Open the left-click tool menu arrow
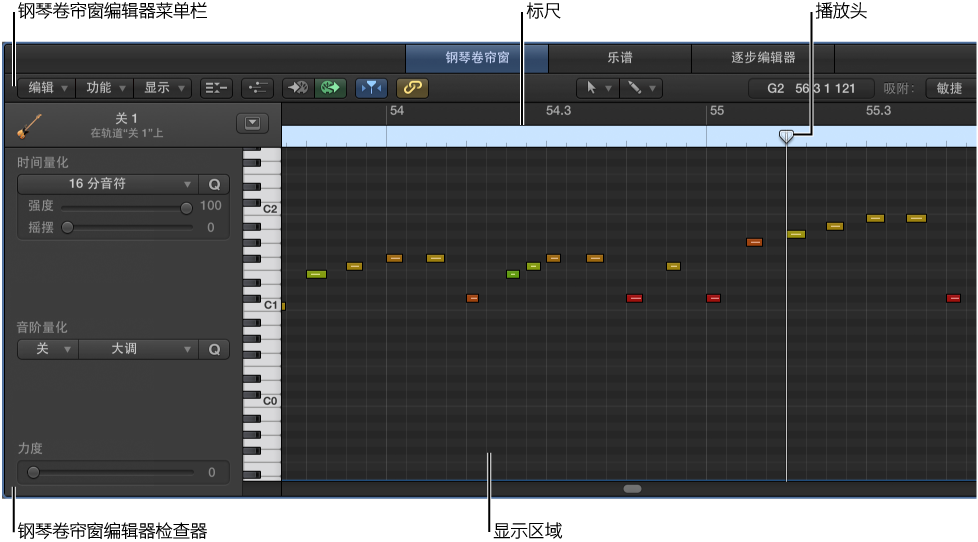 (608, 89)
